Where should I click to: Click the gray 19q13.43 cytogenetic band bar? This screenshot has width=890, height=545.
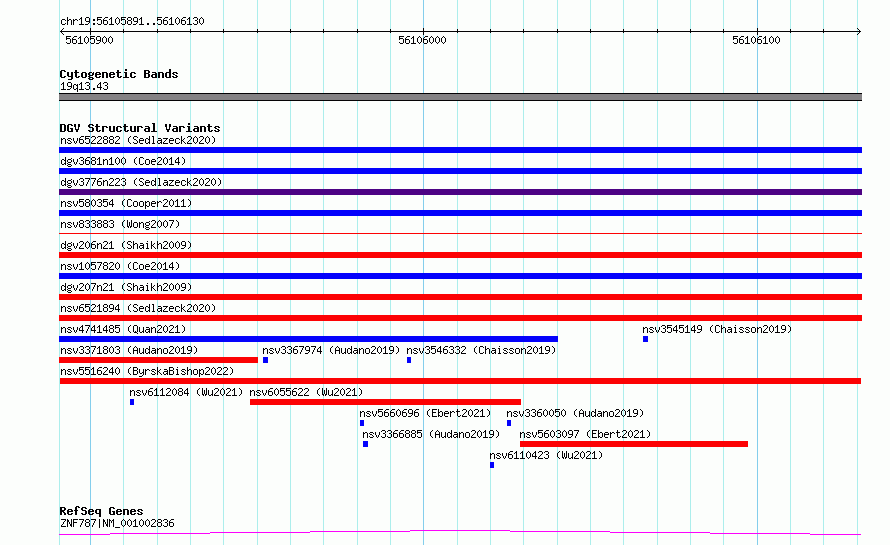(x=460, y=97)
